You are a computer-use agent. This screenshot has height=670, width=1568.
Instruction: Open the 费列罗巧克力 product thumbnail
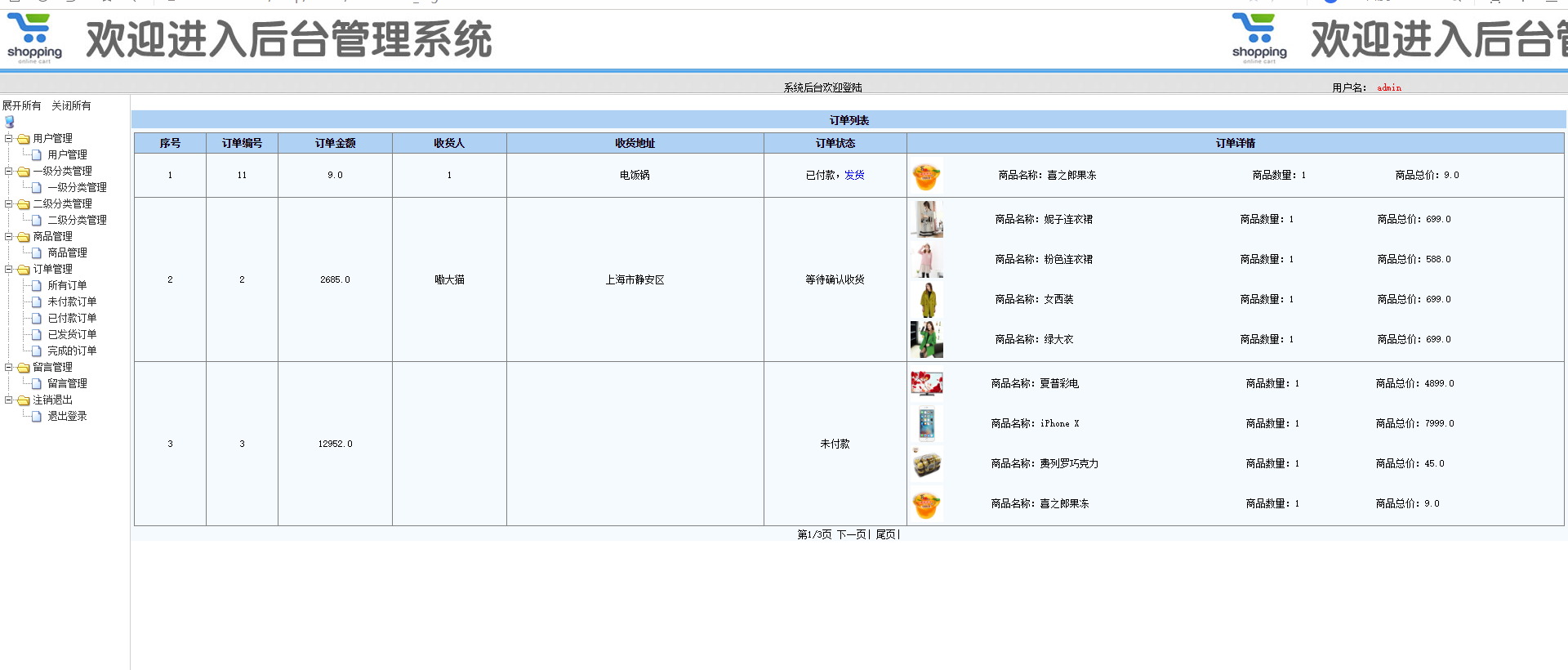pos(926,463)
